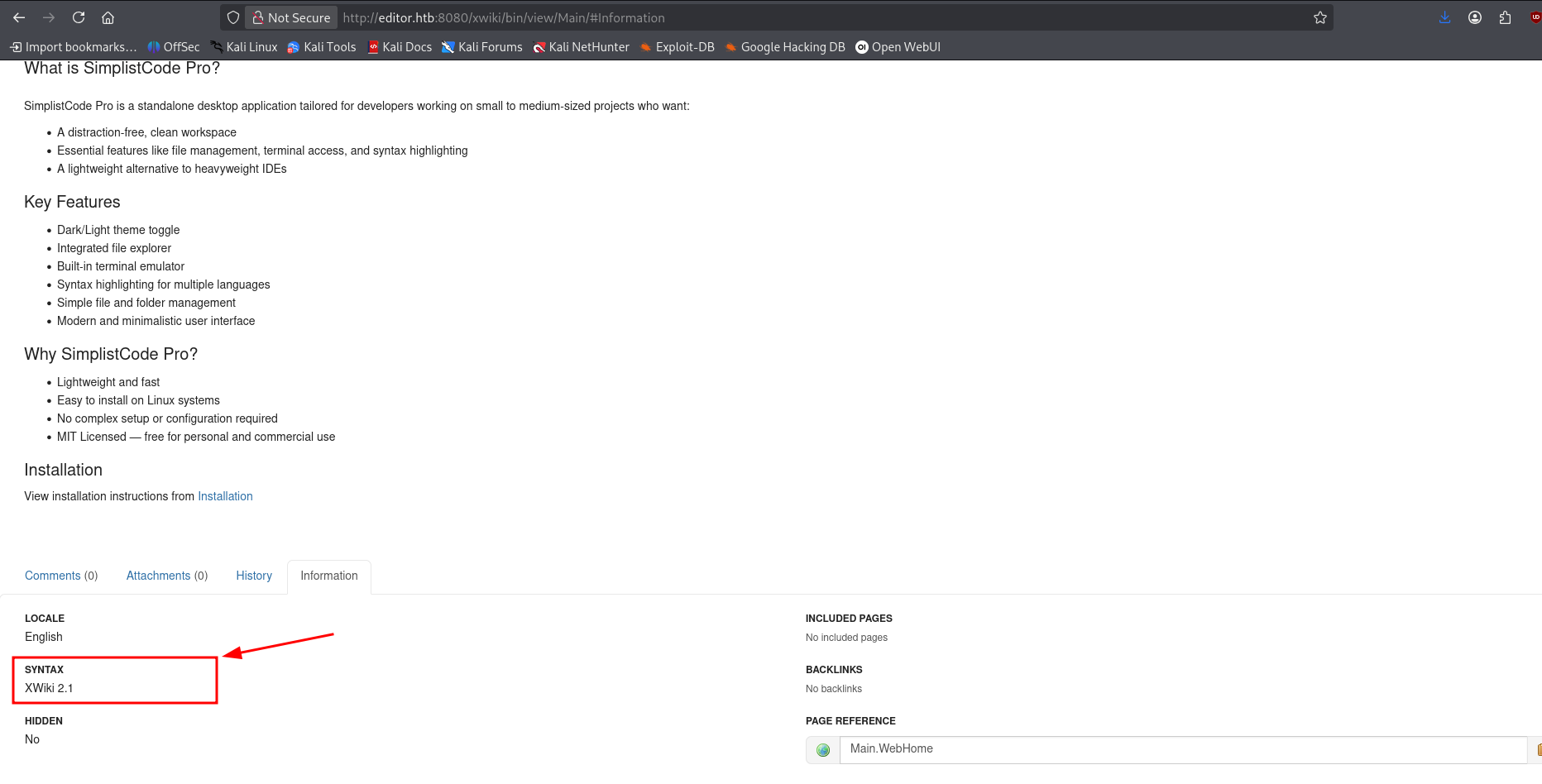The width and height of the screenshot is (1542, 784).
Task: Open the extensions puzzle icon
Action: coord(1505,17)
